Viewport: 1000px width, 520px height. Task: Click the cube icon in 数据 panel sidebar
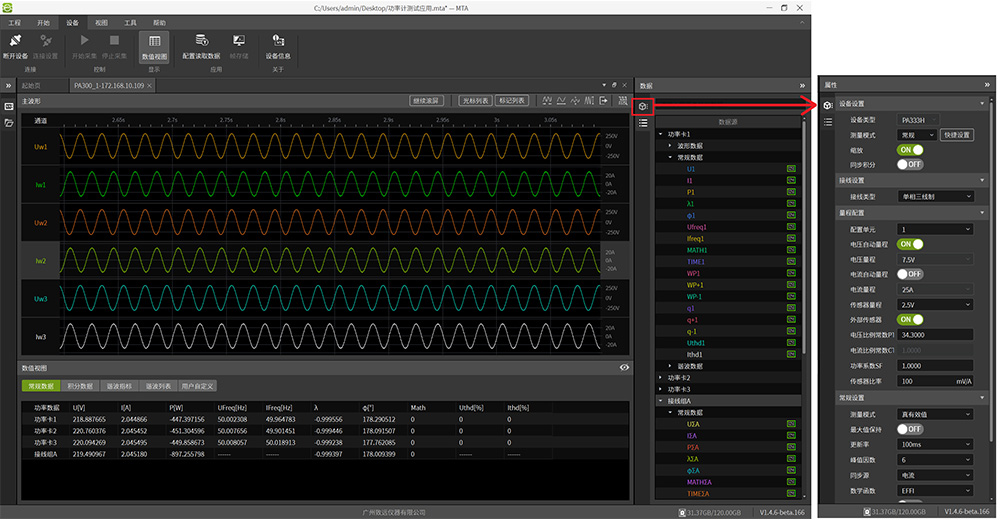click(x=643, y=106)
